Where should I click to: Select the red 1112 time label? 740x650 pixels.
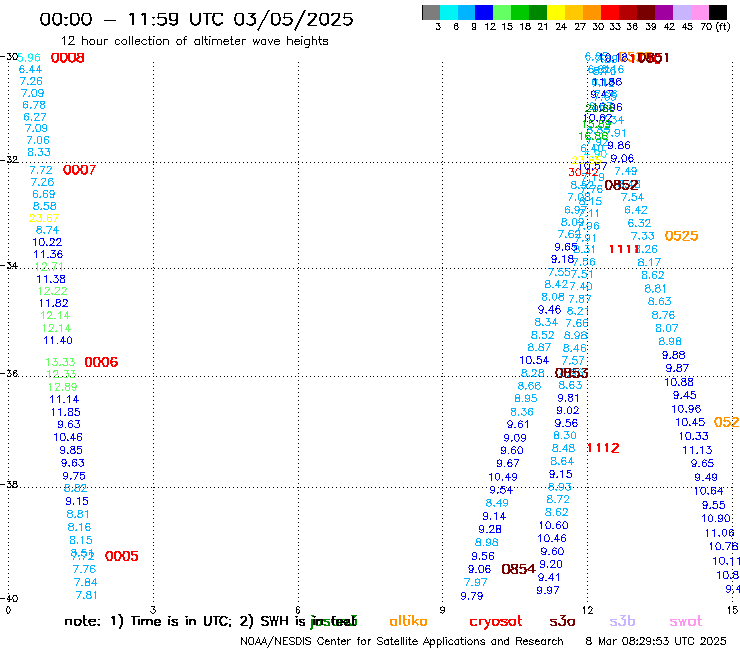pyautogui.click(x=603, y=448)
